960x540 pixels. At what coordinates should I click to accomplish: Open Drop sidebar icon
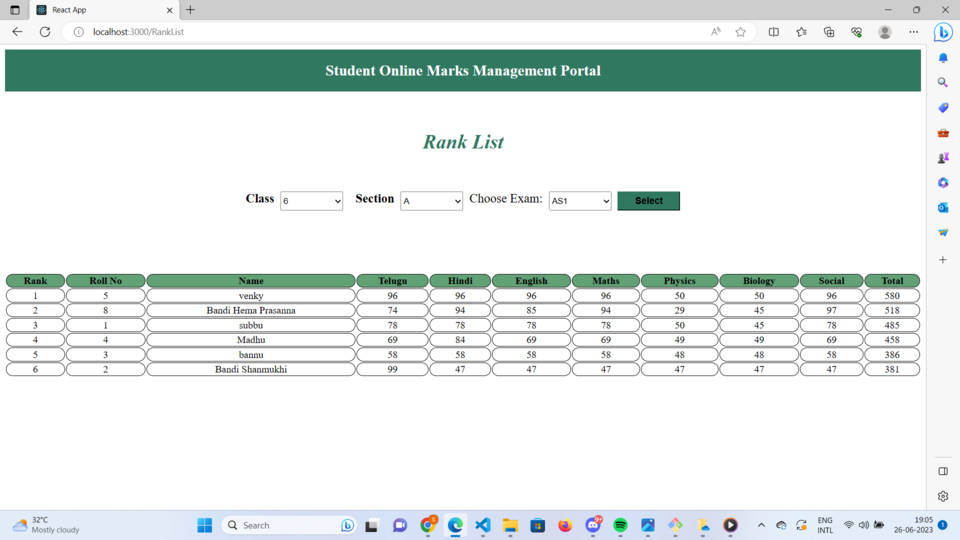tap(943, 233)
